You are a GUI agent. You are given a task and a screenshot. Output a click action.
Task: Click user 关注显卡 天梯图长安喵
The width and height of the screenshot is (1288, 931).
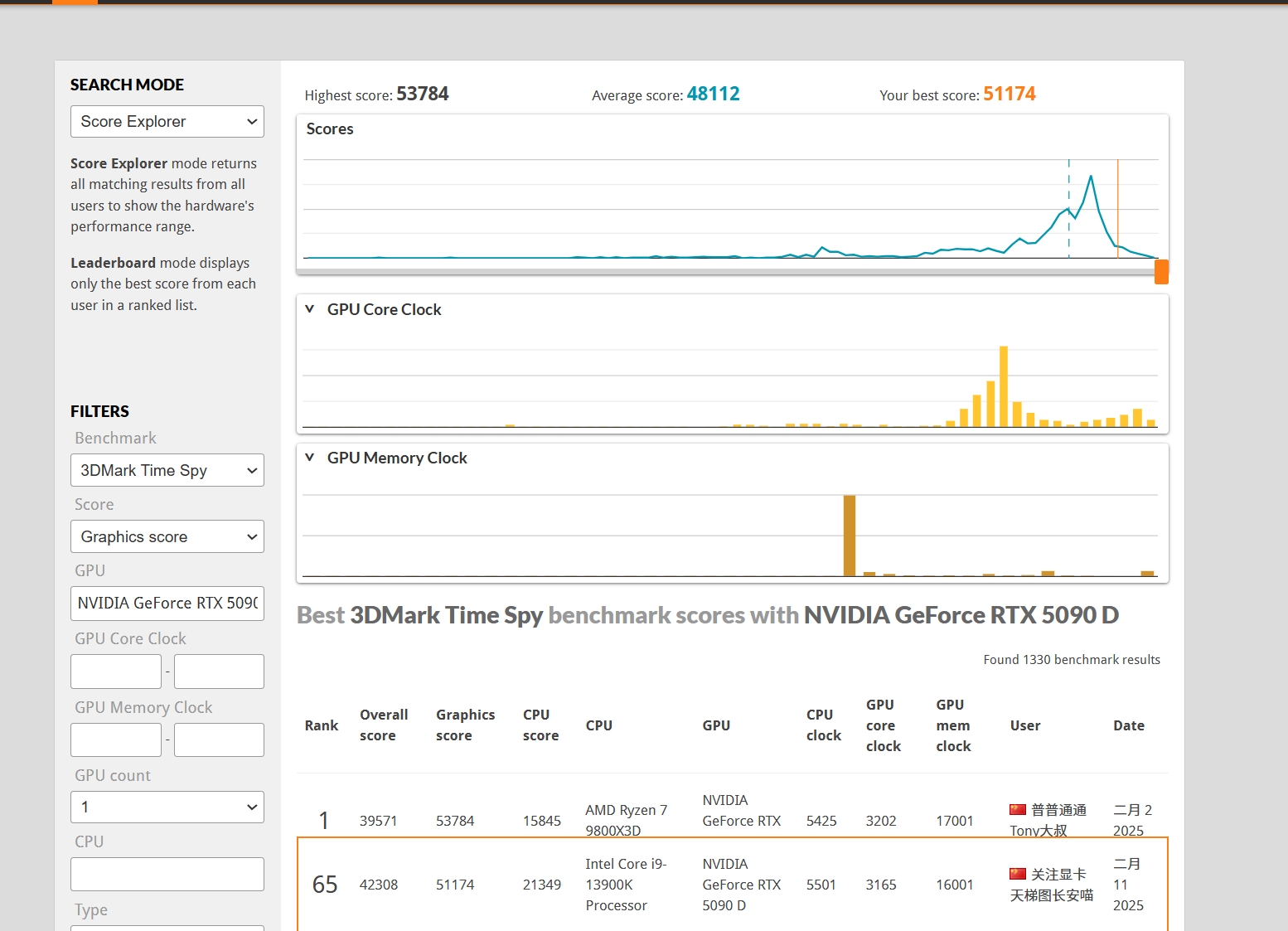1051,885
